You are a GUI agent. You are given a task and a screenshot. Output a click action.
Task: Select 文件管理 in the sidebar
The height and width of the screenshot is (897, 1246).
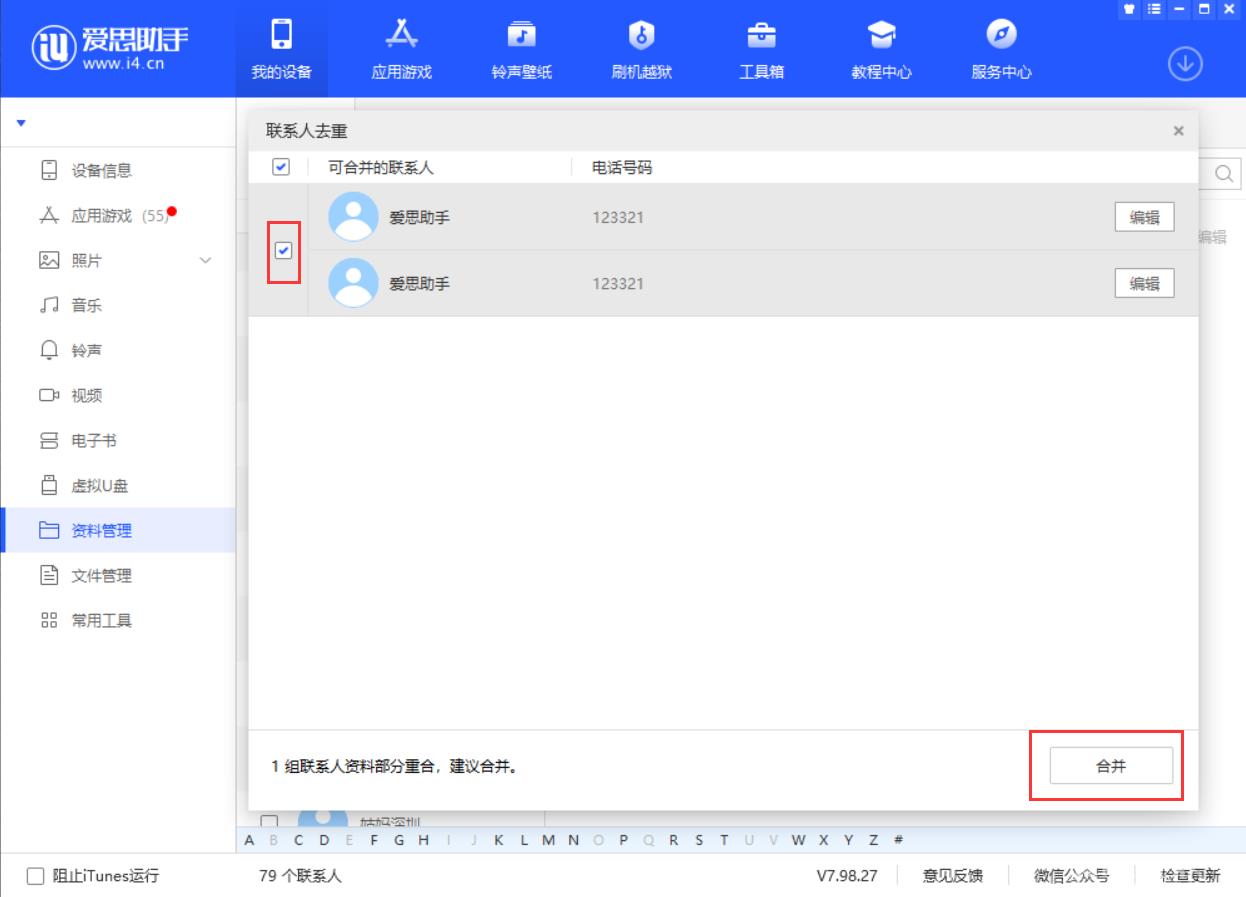(101, 576)
